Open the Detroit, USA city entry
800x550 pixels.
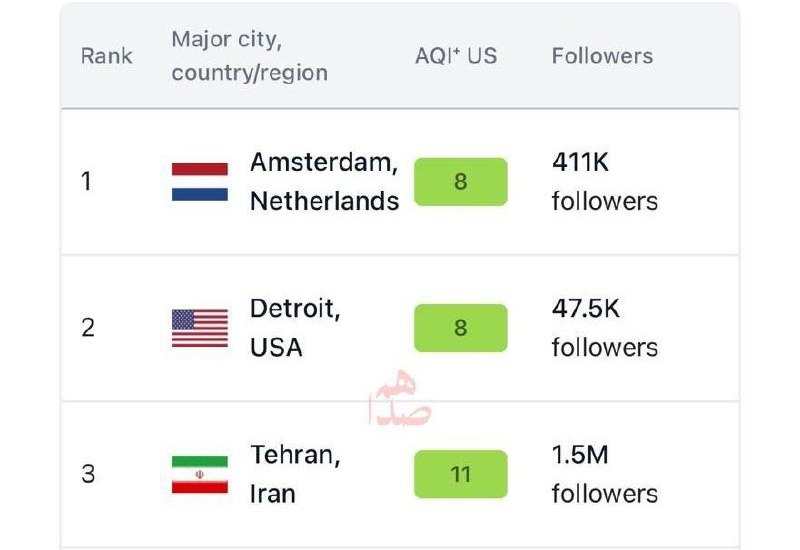click(x=295, y=327)
